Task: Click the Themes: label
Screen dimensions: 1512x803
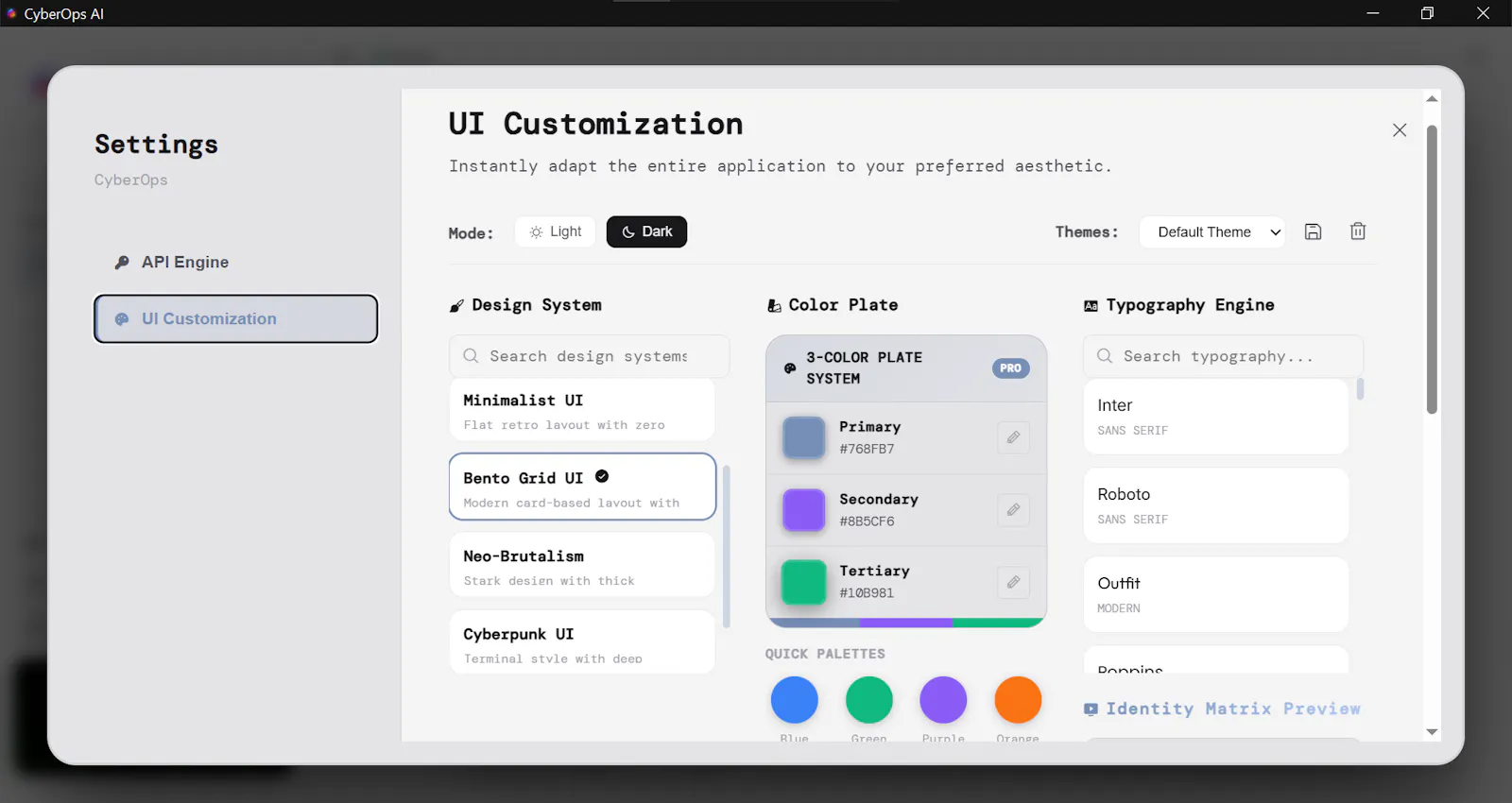Action: pyautogui.click(x=1087, y=232)
